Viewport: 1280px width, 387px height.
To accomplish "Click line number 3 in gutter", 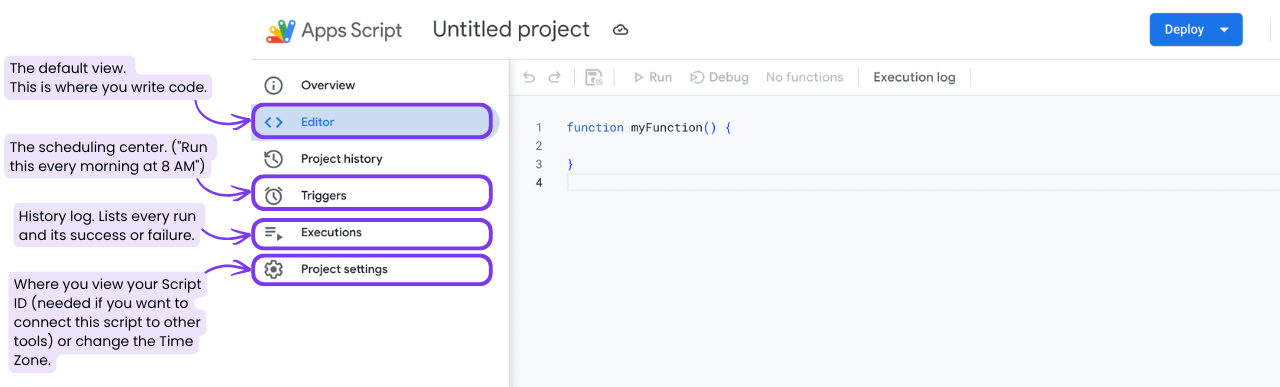I will (539, 164).
